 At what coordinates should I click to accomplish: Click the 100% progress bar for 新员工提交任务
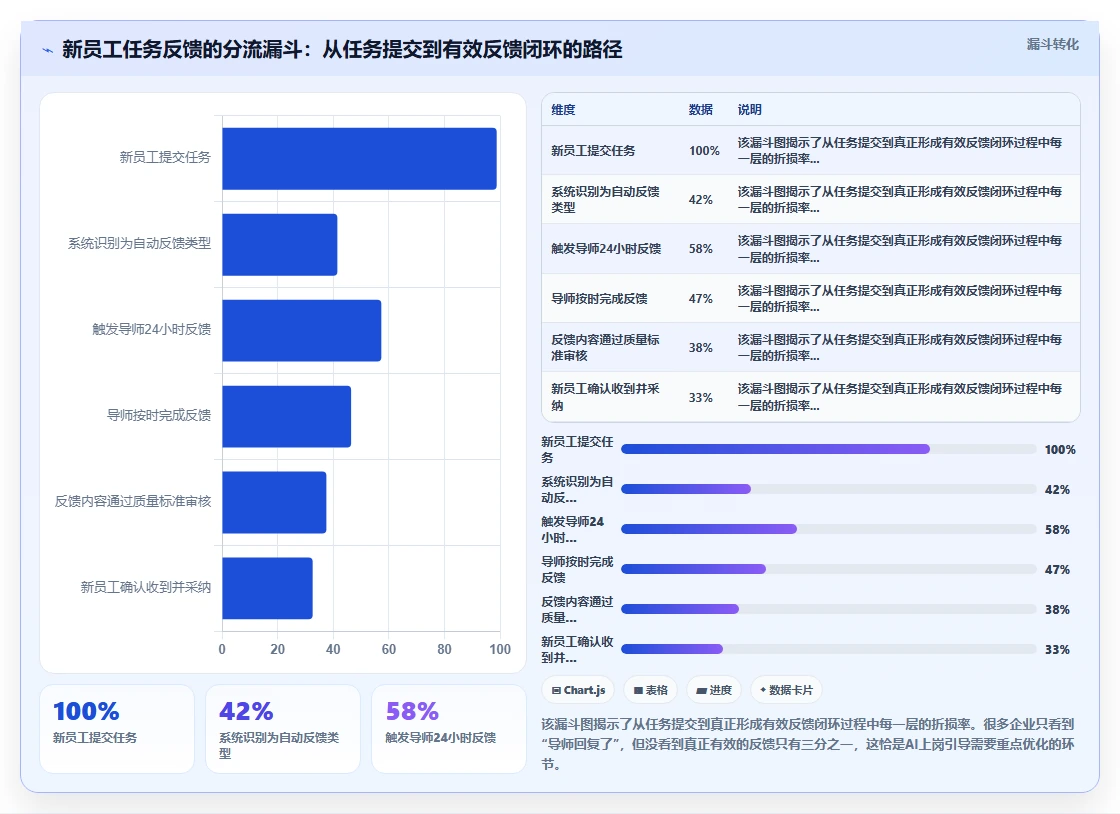click(829, 449)
